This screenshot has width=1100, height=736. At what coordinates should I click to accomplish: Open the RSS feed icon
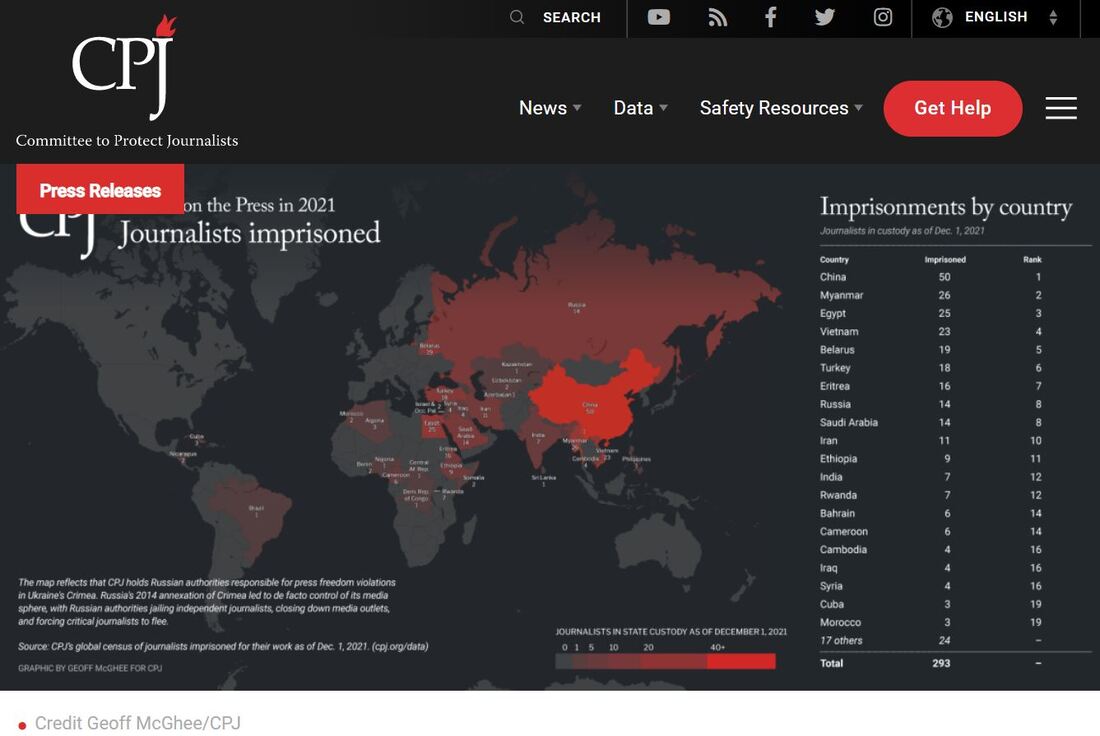point(717,17)
